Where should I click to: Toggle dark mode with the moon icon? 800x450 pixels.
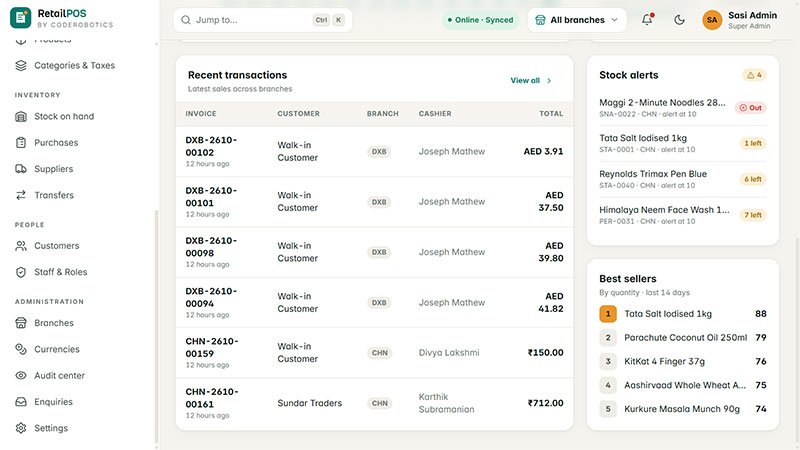click(679, 20)
